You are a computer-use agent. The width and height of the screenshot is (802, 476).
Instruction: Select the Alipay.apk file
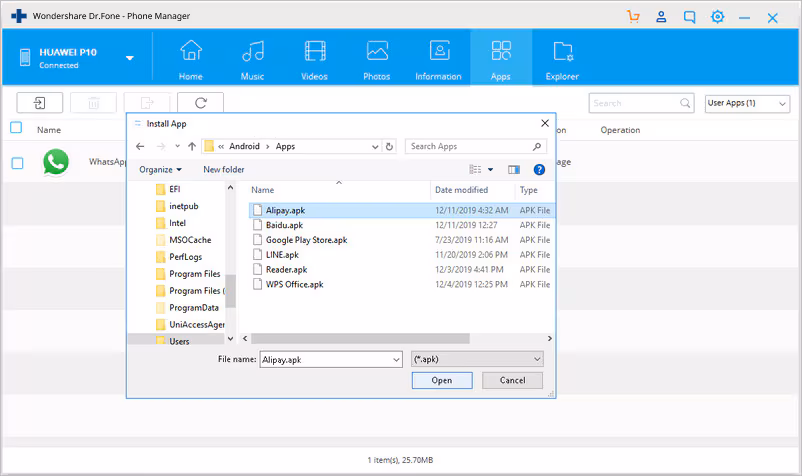[x=402, y=210]
